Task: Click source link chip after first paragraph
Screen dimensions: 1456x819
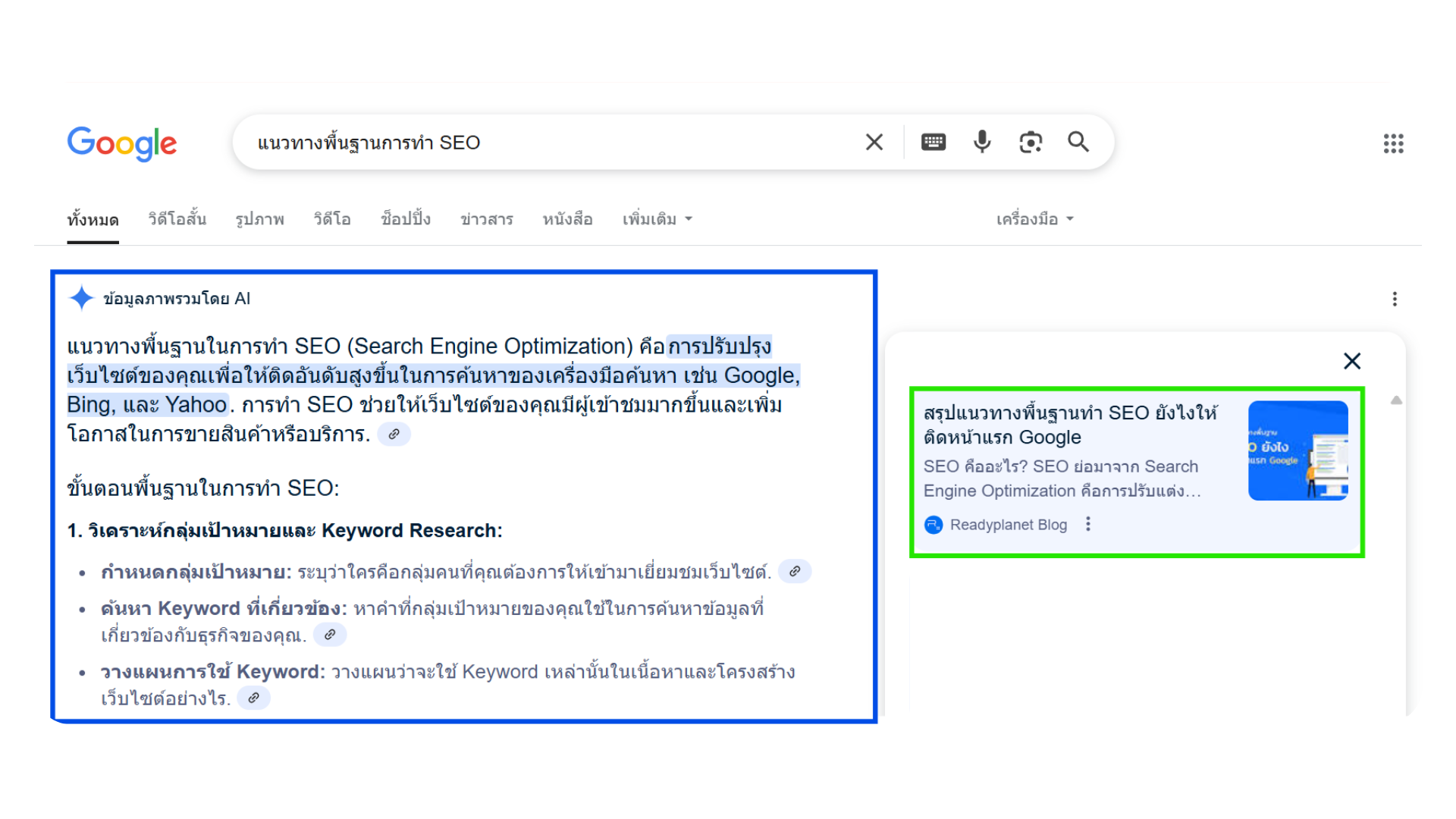Action: (394, 435)
